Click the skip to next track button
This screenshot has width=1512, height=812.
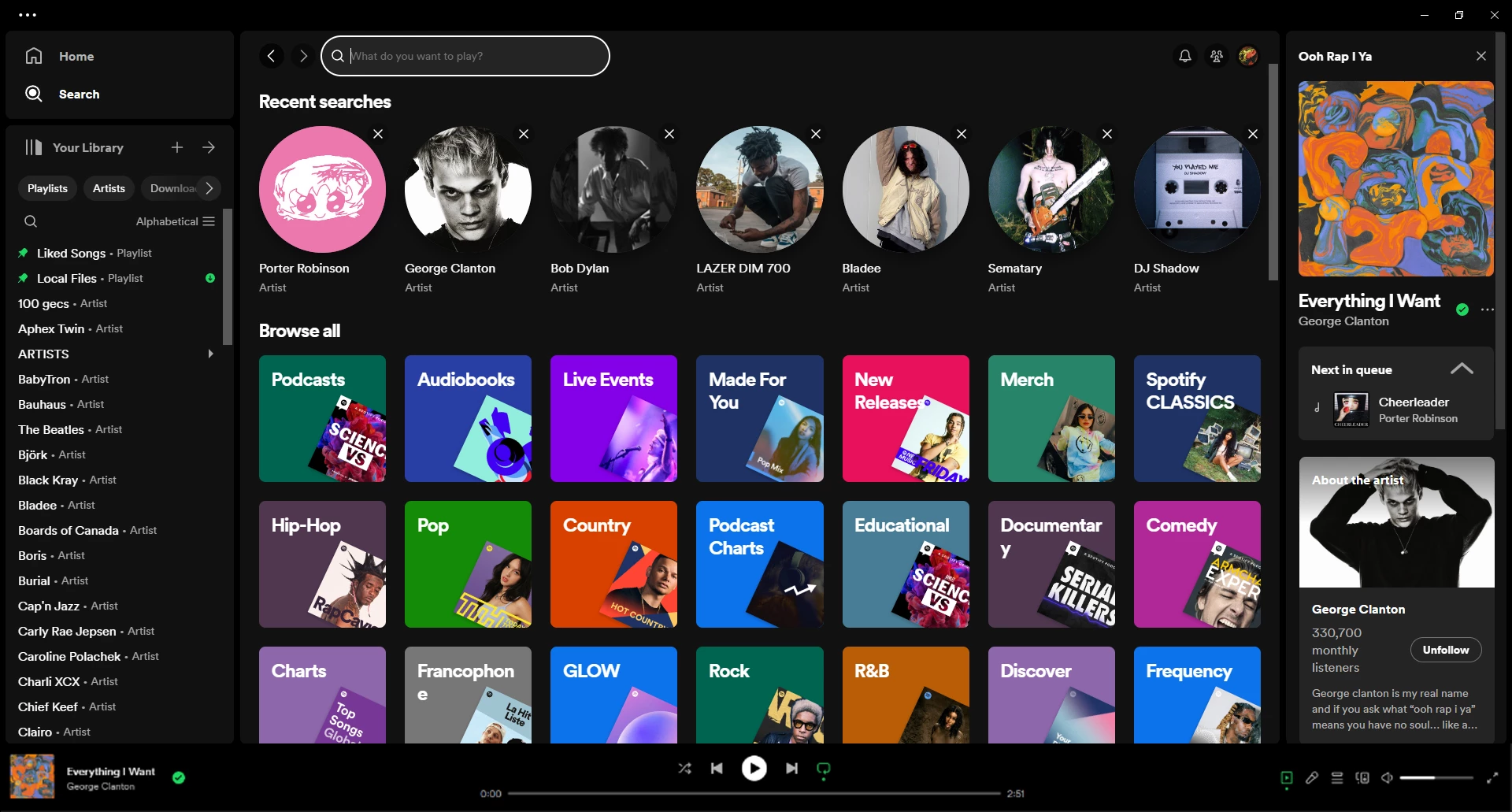click(x=791, y=768)
